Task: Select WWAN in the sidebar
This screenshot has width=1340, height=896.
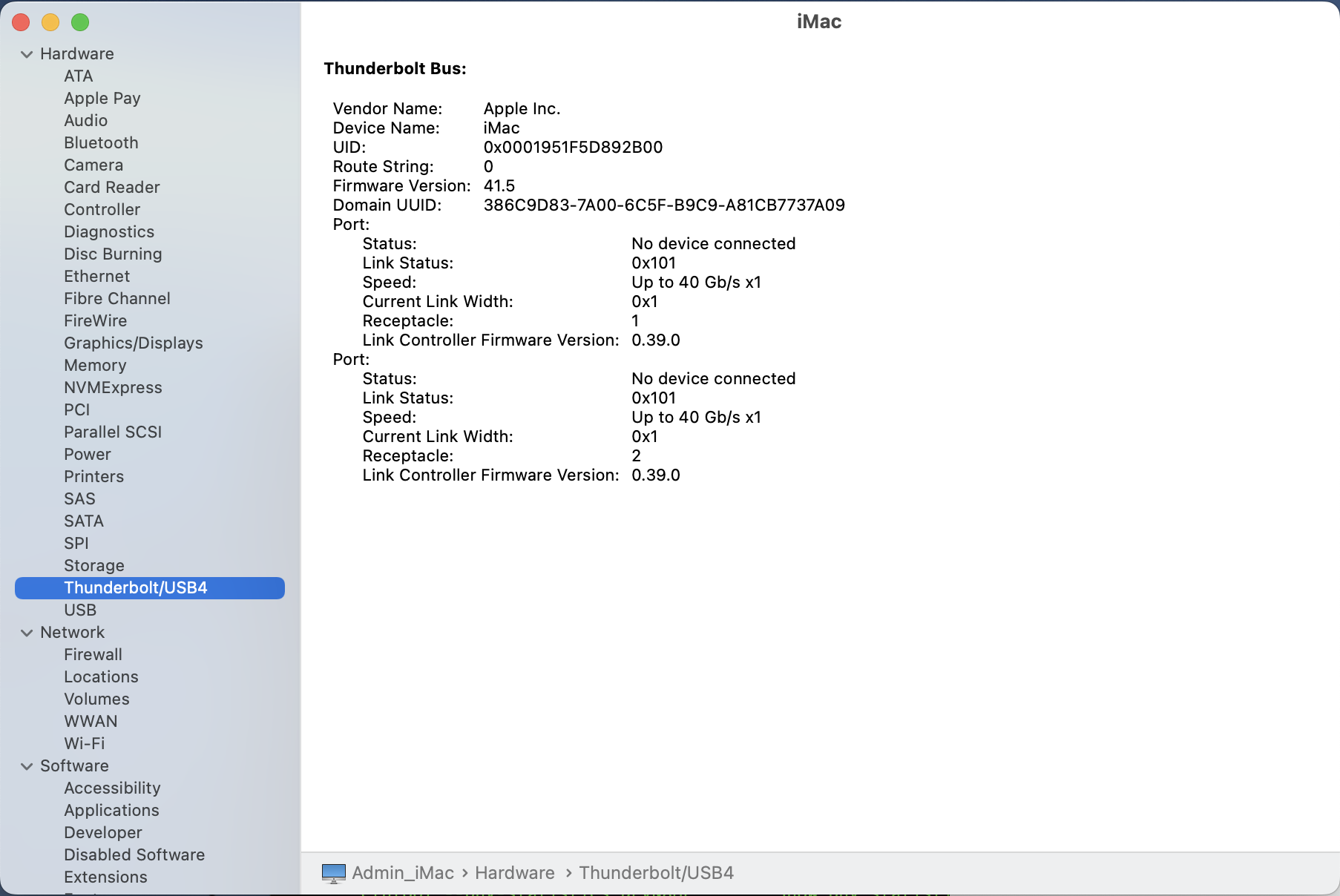Action: (91, 722)
